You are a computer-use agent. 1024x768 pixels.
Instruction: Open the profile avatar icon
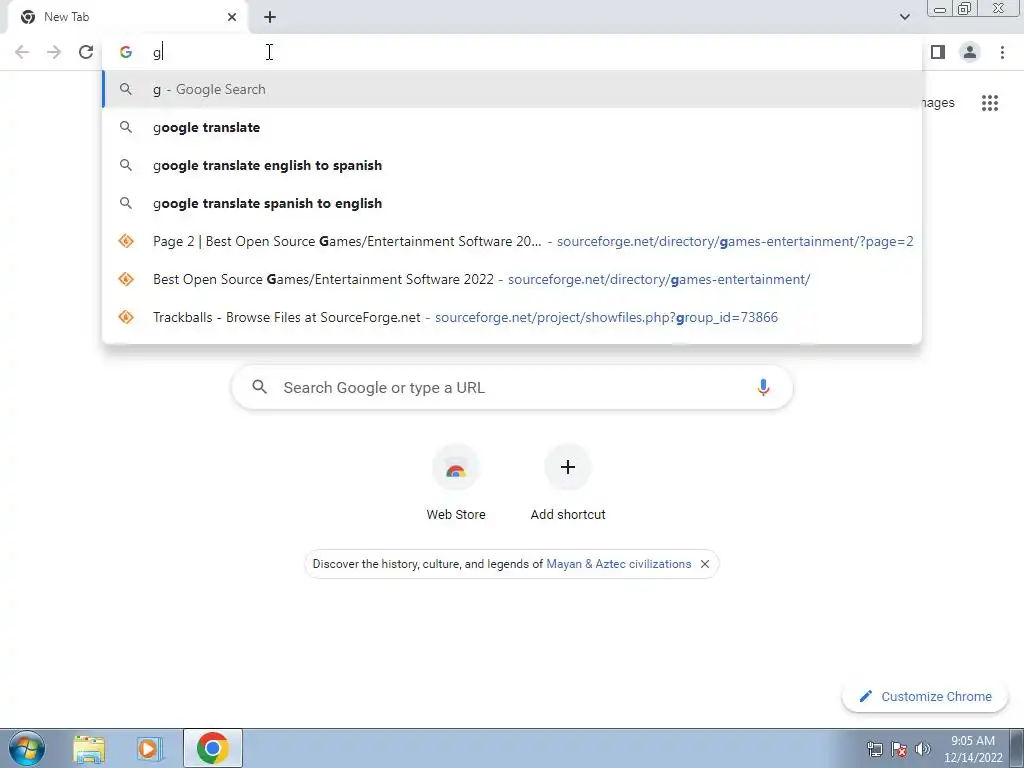[x=970, y=52]
